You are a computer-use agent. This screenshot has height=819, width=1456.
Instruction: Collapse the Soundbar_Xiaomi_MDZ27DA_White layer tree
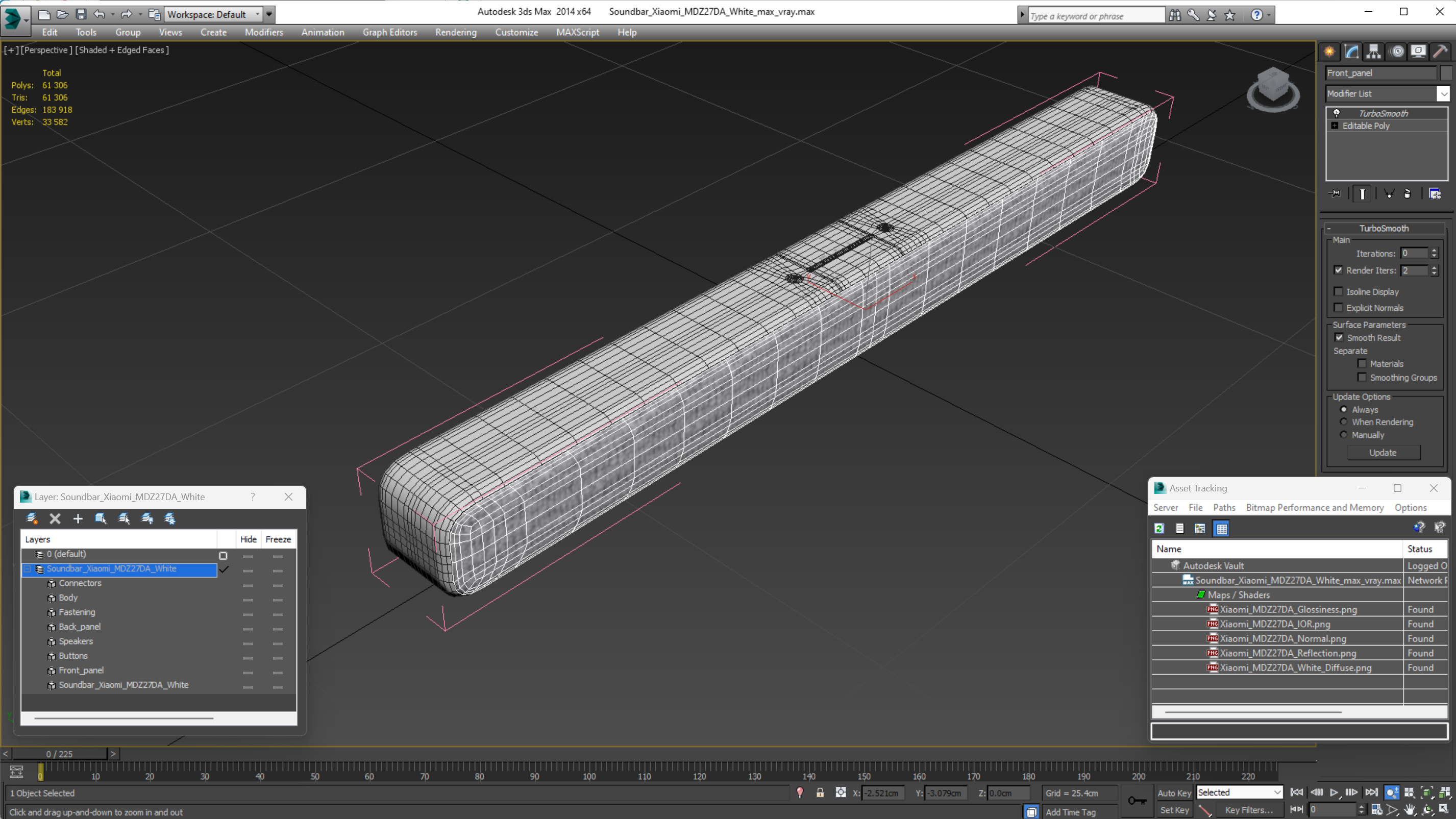pyautogui.click(x=27, y=568)
